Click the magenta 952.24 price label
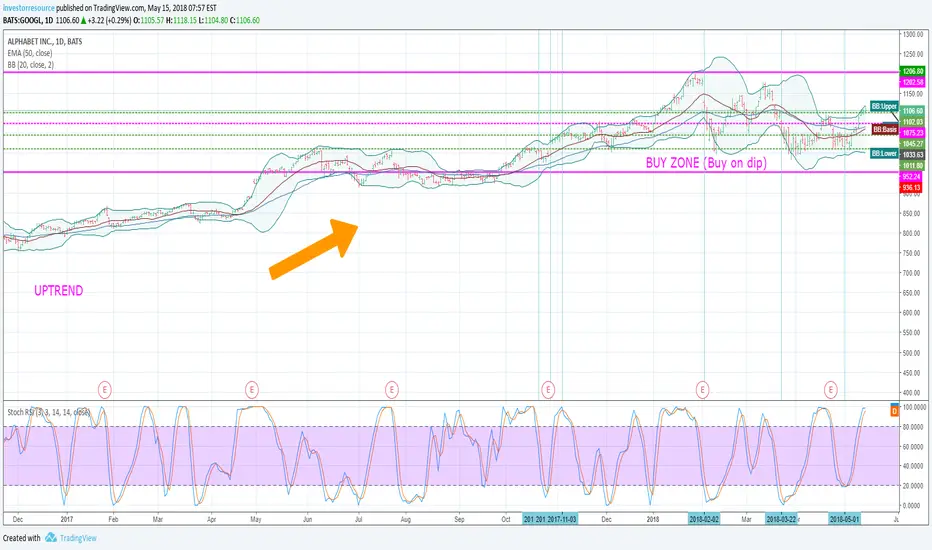This screenshot has width=932, height=550. click(911, 177)
